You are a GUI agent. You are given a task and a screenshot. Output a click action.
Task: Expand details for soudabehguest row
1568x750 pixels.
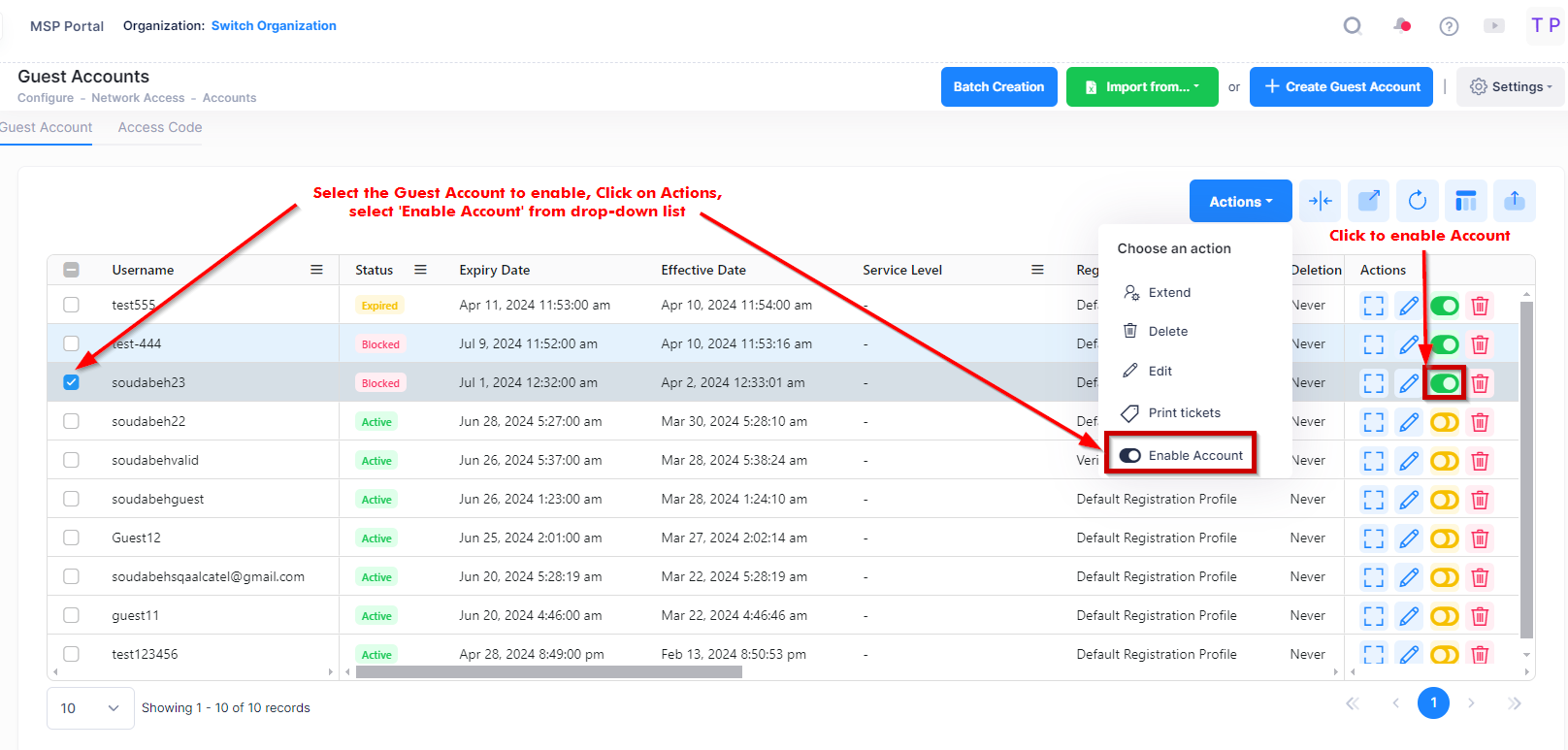tap(1374, 500)
